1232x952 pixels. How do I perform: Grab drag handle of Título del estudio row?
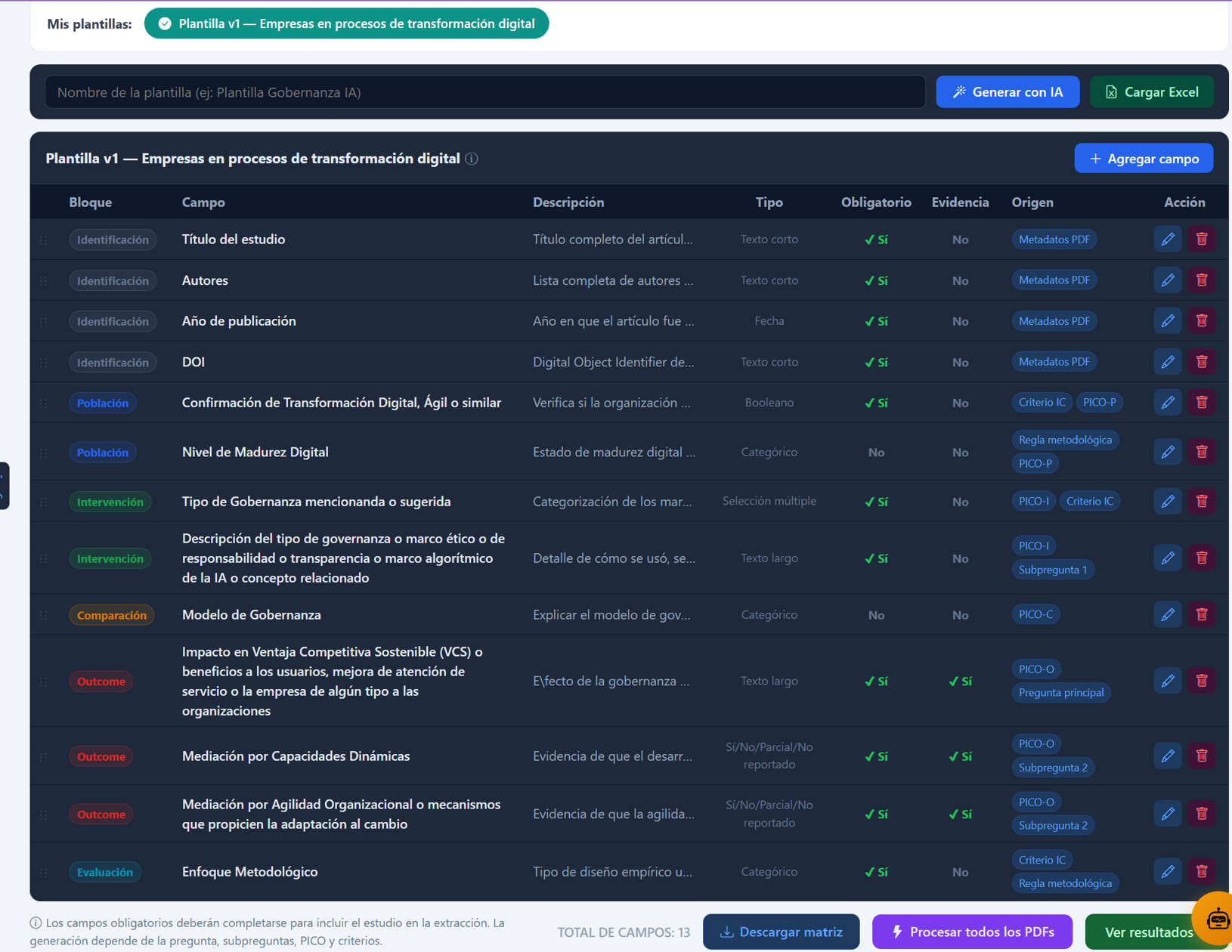44,240
